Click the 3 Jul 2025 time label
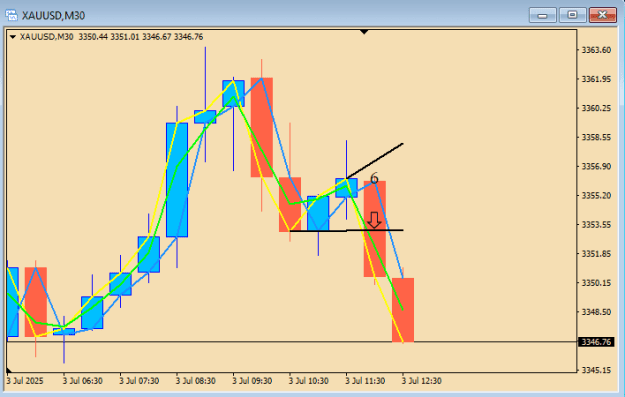This screenshot has height=397, width=625. (x=25, y=381)
